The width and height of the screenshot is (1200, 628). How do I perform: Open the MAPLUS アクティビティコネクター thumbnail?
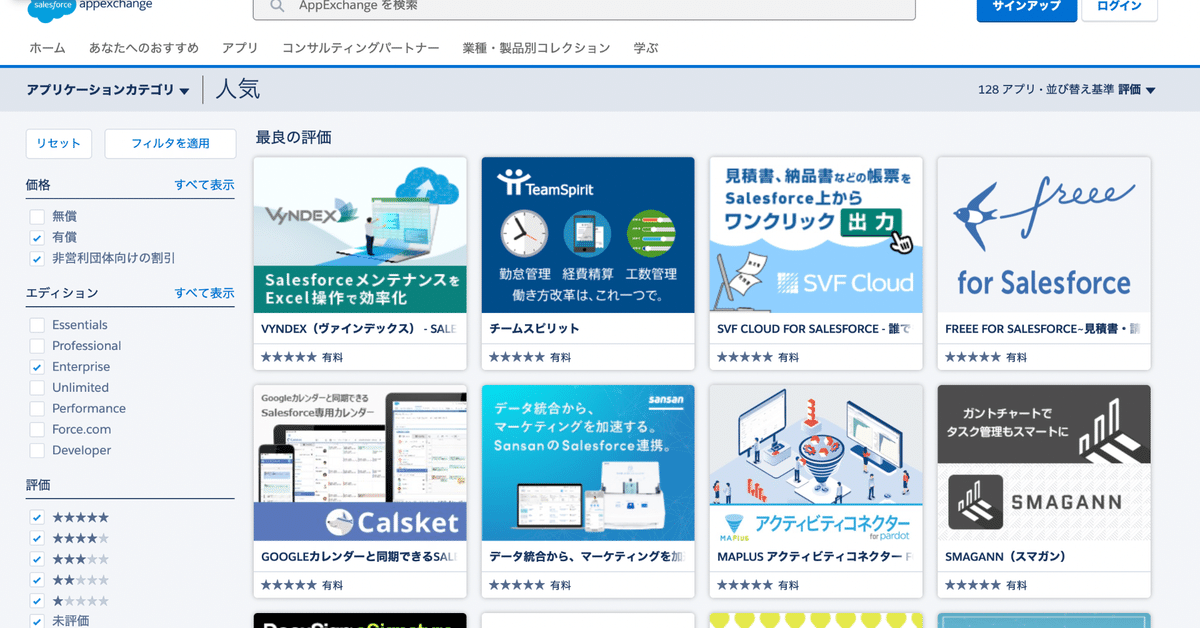pyautogui.click(x=816, y=463)
